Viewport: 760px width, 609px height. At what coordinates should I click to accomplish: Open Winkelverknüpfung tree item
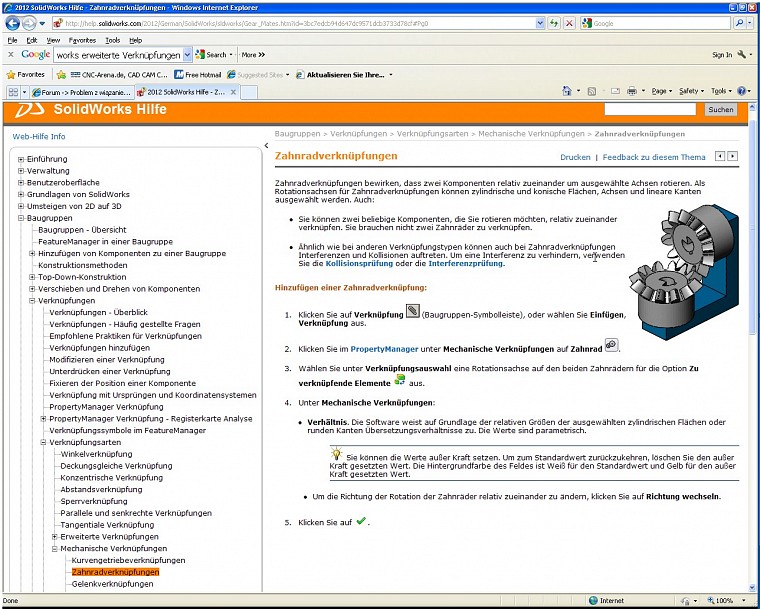(x=96, y=454)
